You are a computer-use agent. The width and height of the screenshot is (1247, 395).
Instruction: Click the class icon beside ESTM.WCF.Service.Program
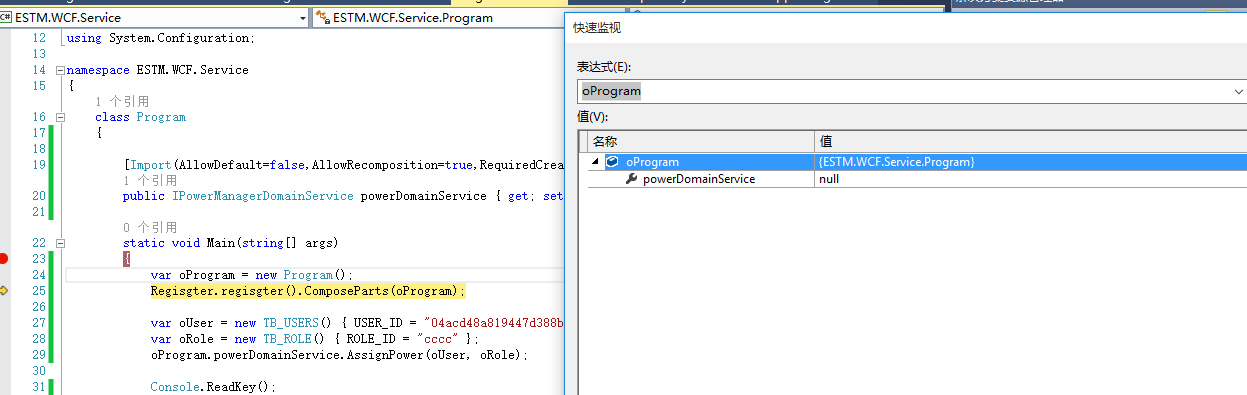(x=323, y=18)
